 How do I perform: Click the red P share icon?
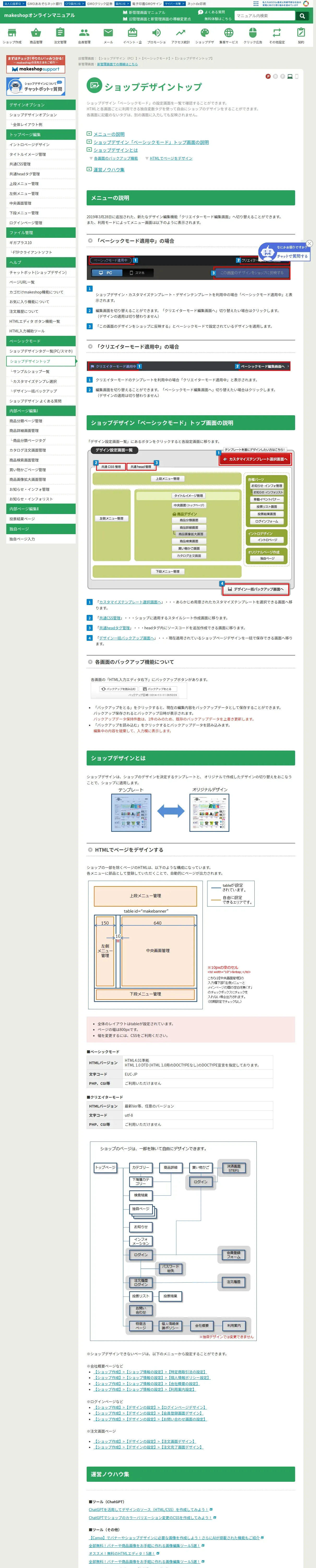coord(268,77)
